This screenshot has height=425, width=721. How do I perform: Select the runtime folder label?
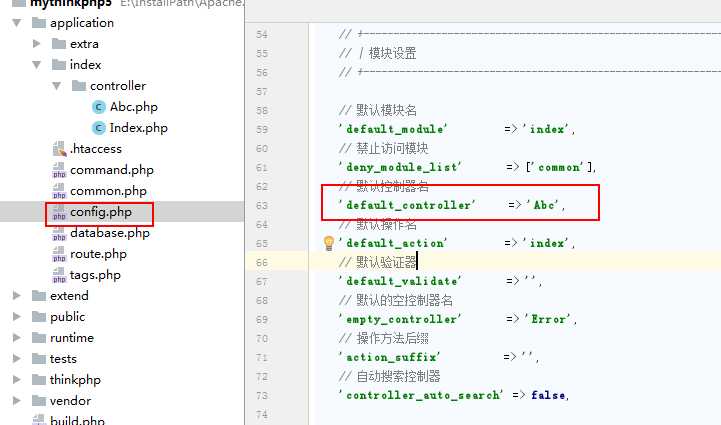[72, 338]
